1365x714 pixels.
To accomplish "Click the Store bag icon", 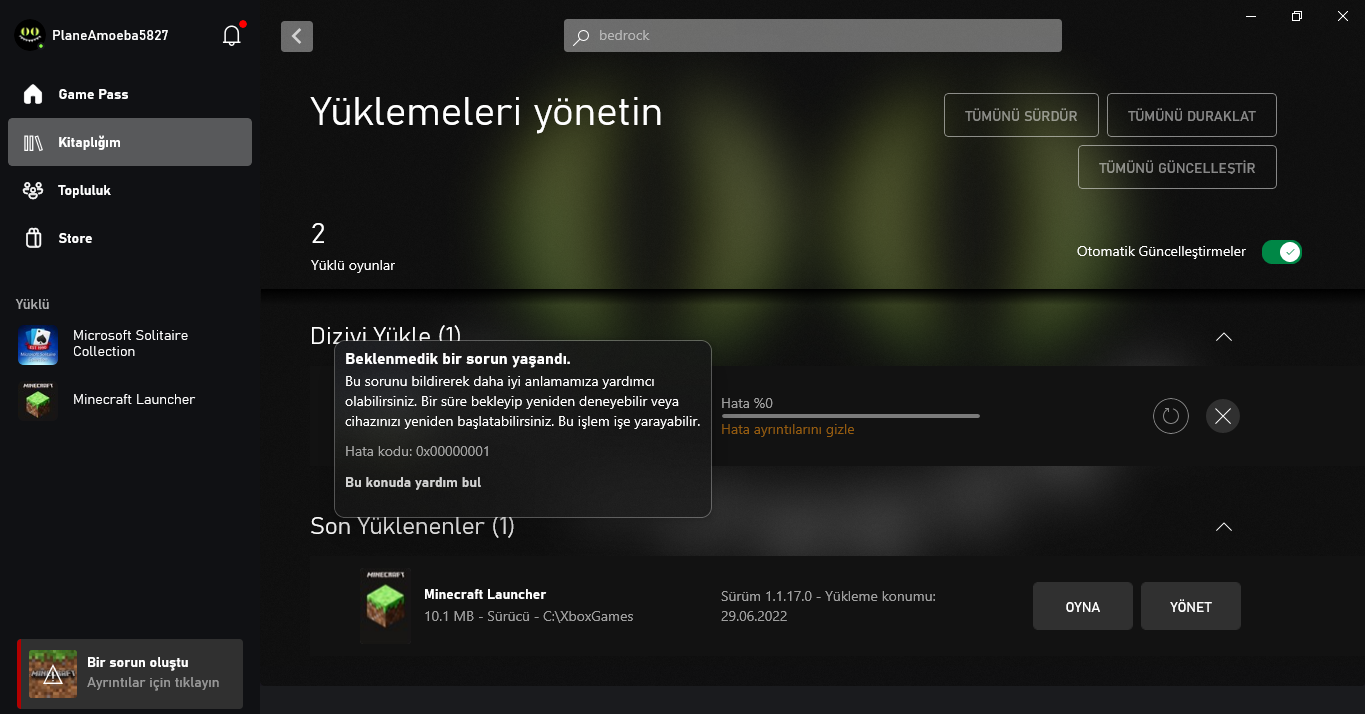I will coord(33,238).
